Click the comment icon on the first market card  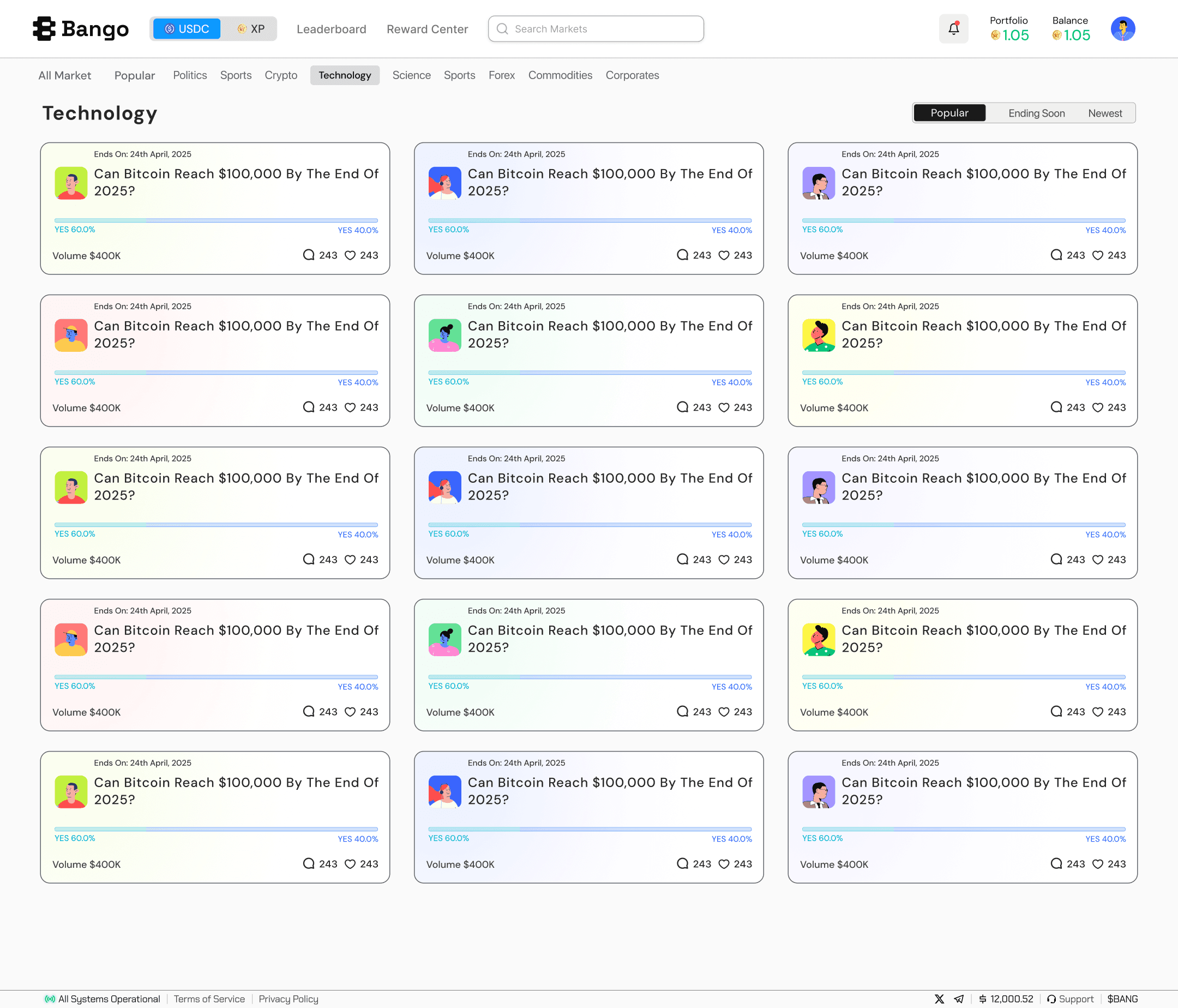pos(309,255)
